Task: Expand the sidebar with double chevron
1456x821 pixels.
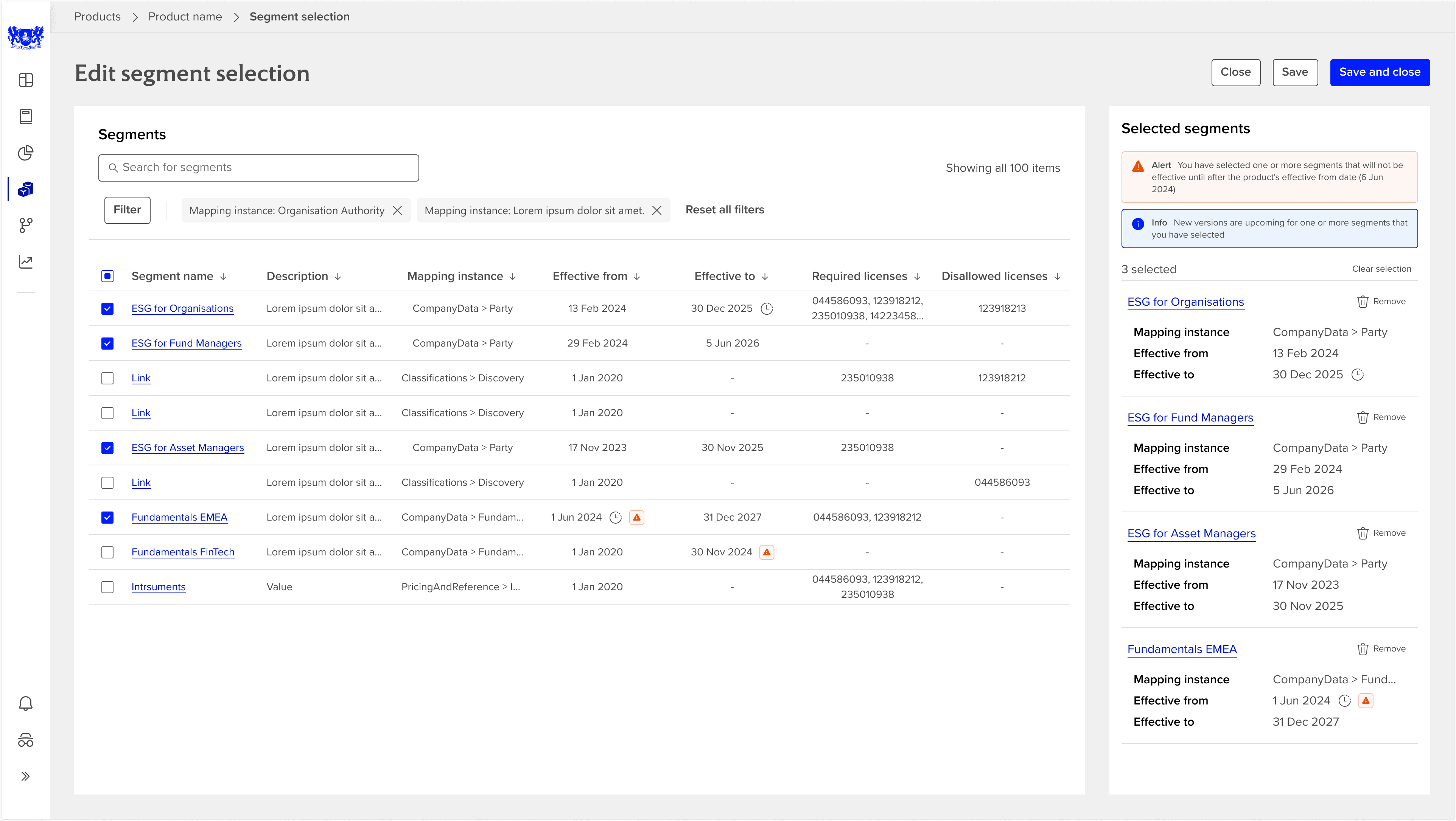Action: (x=26, y=776)
